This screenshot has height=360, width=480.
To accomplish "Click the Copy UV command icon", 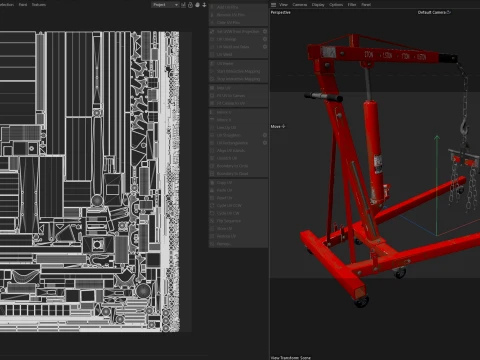I will click(x=212, y=182).
